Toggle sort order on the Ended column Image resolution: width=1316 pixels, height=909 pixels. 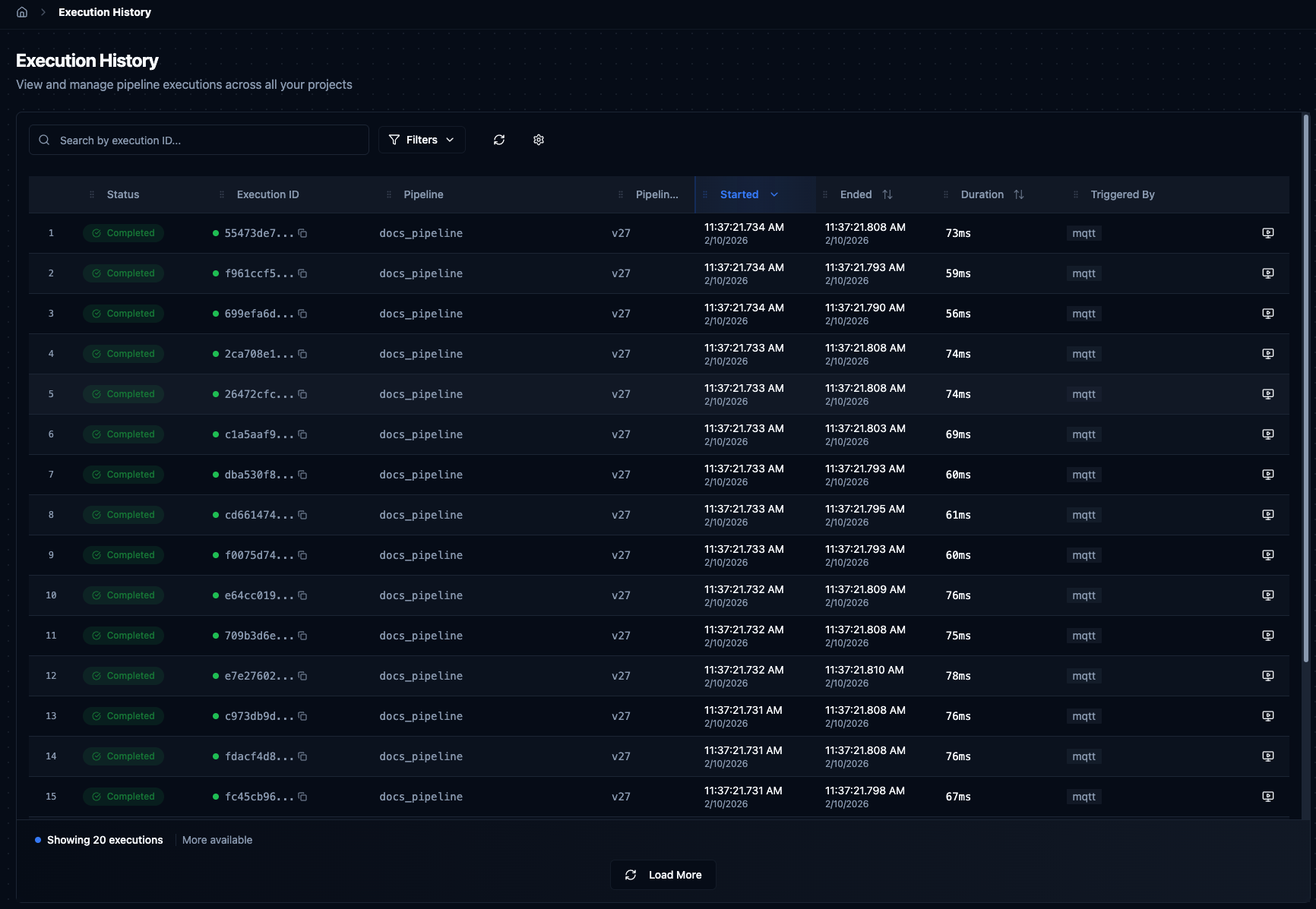click(x=887, y=194)
